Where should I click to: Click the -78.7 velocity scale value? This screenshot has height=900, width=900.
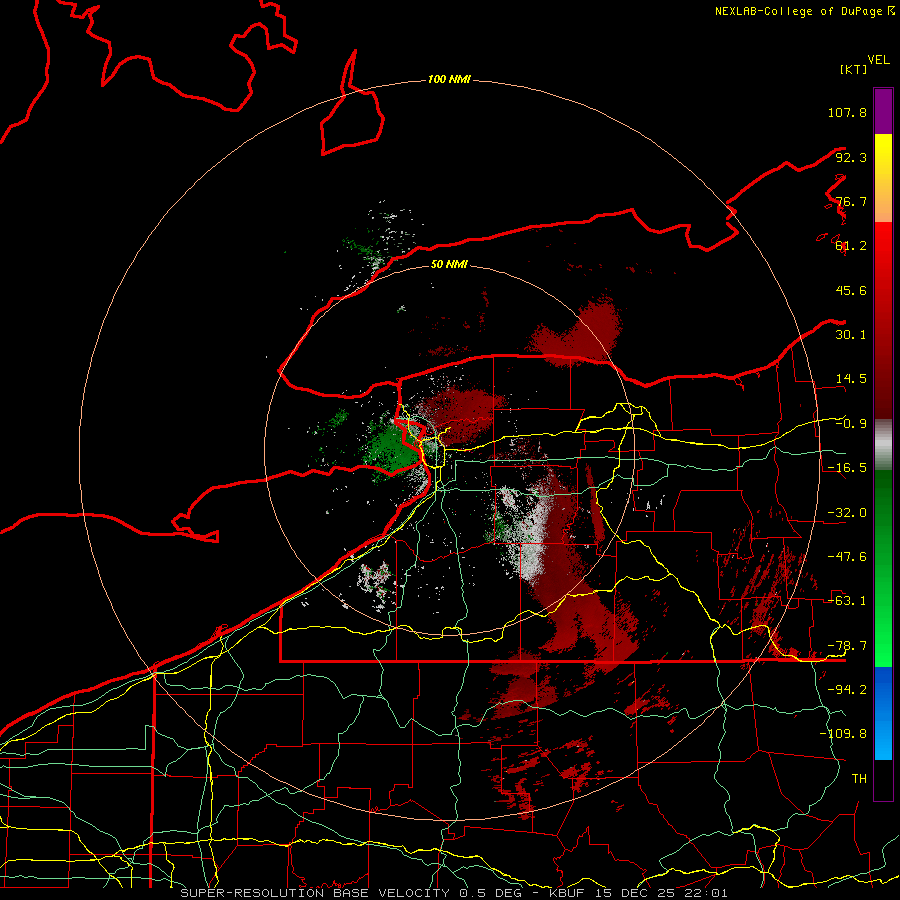(847, 646)
